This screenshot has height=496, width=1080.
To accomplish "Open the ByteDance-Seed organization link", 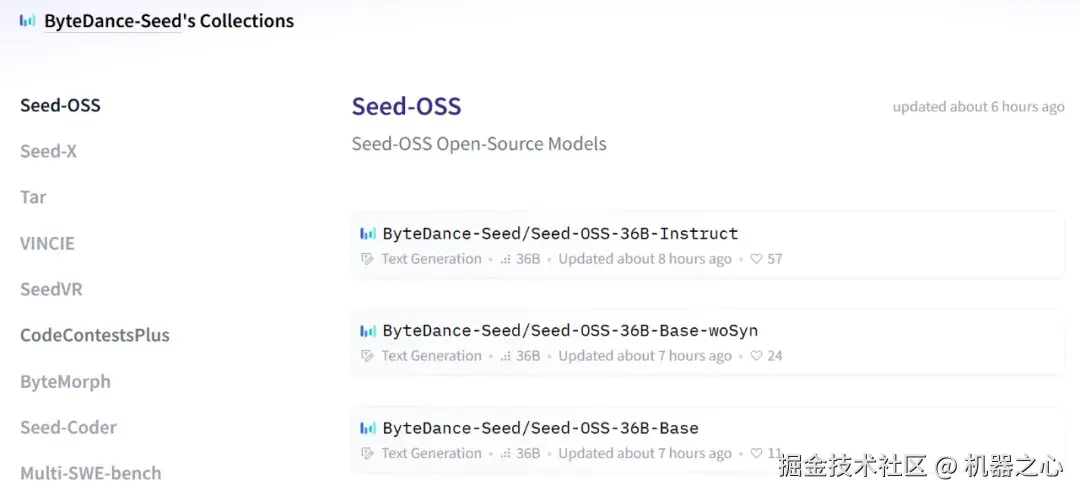I will click(112, 20).
